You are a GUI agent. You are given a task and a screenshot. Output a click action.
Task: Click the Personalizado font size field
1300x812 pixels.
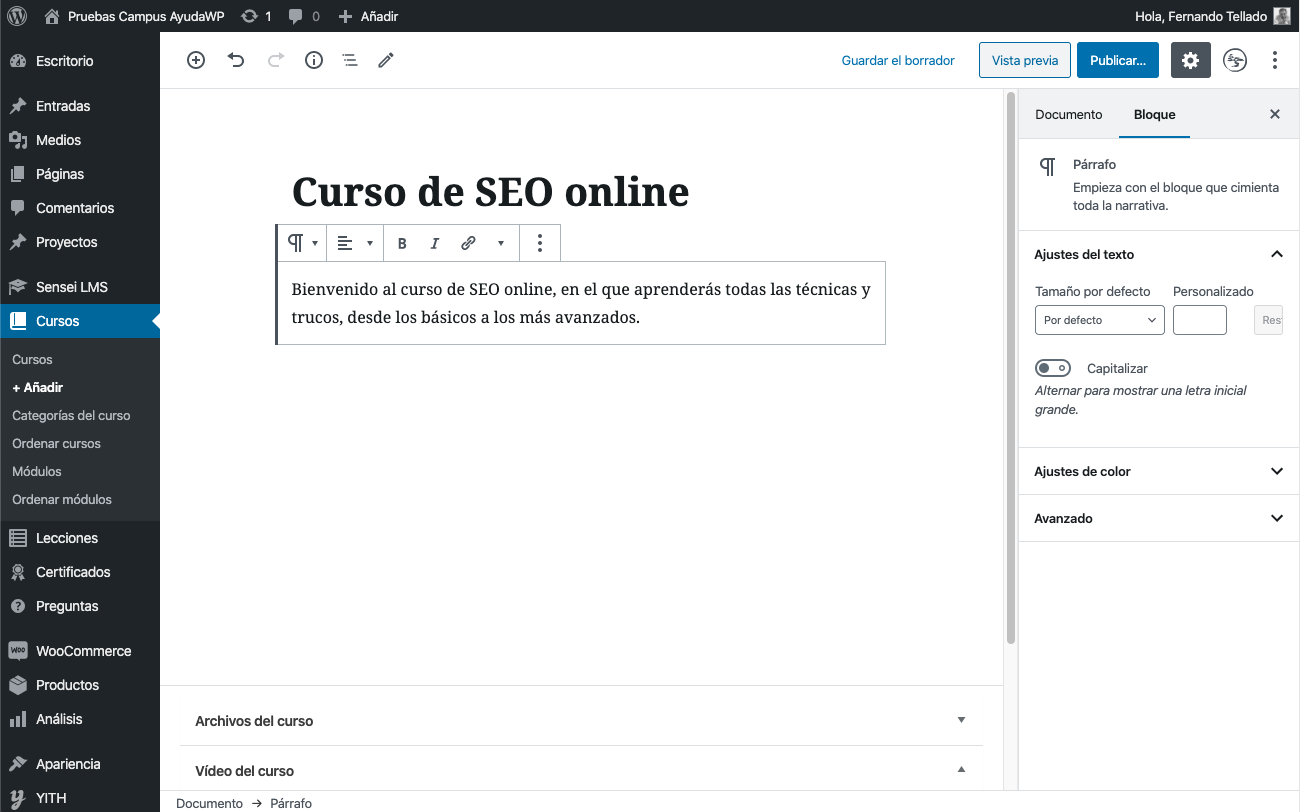1199,320
